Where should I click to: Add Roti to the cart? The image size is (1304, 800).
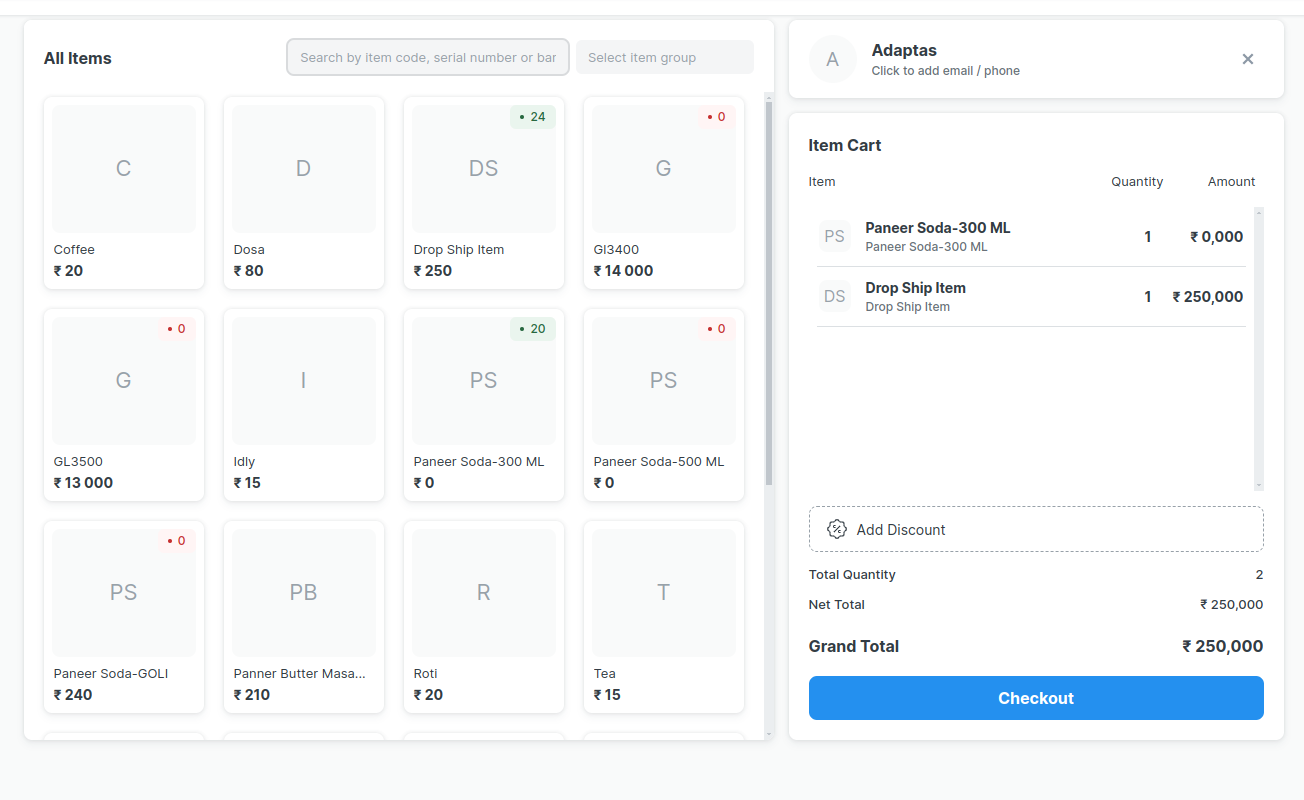click(x=484, y=617)
